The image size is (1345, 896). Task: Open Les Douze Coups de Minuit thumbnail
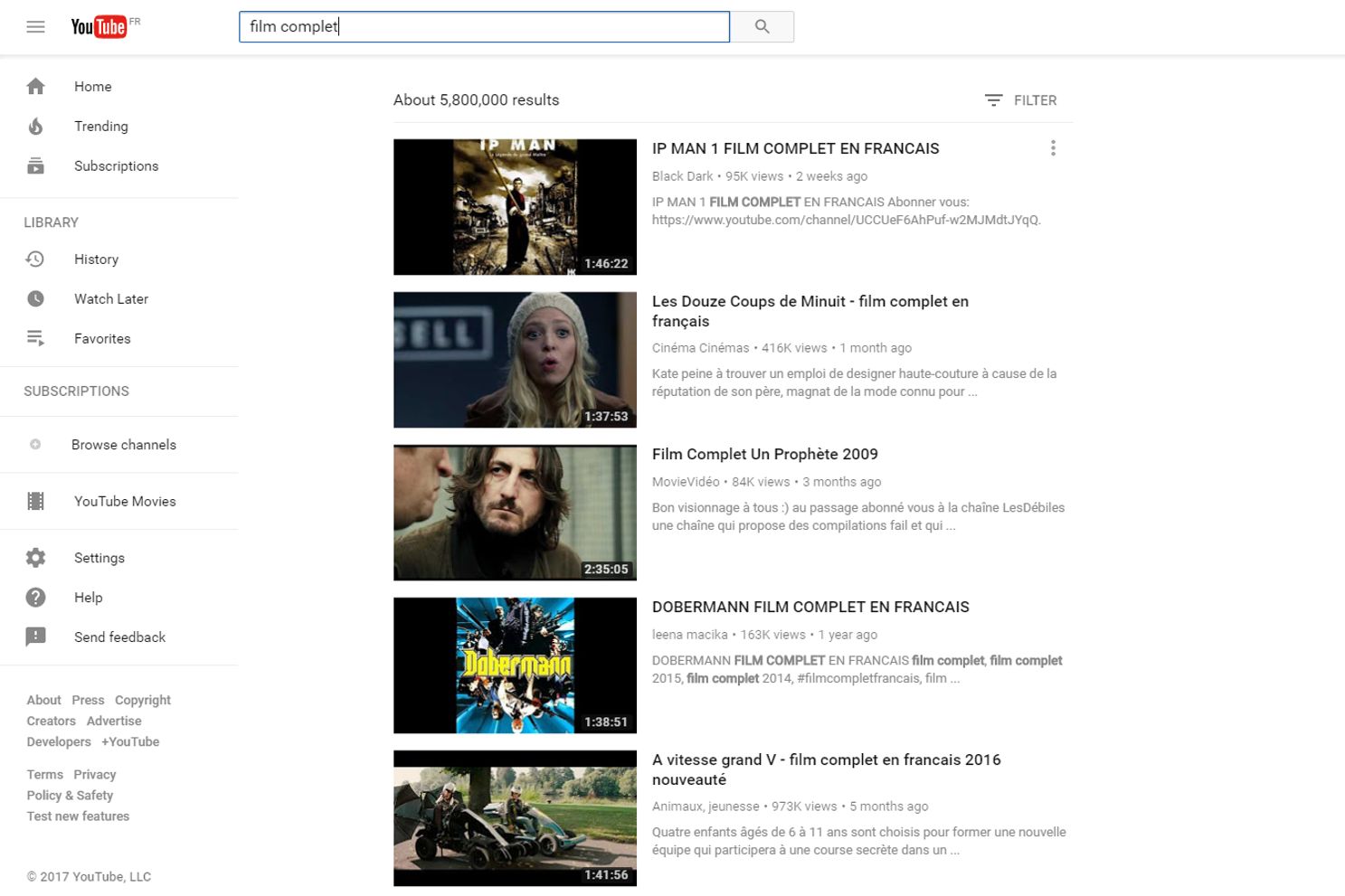coord(515,360)
